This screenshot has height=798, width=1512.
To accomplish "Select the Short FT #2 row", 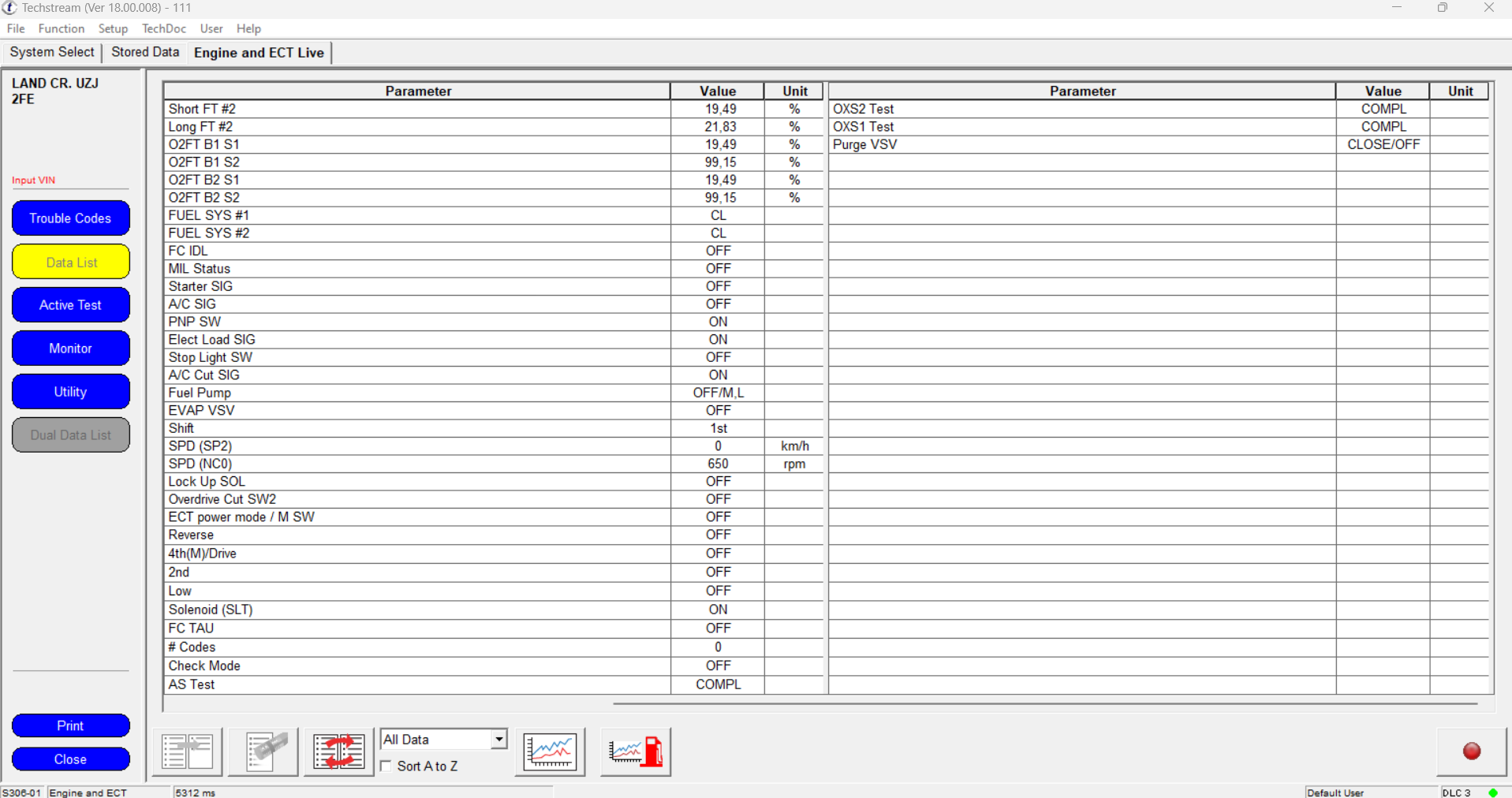I will coord(493,109).
